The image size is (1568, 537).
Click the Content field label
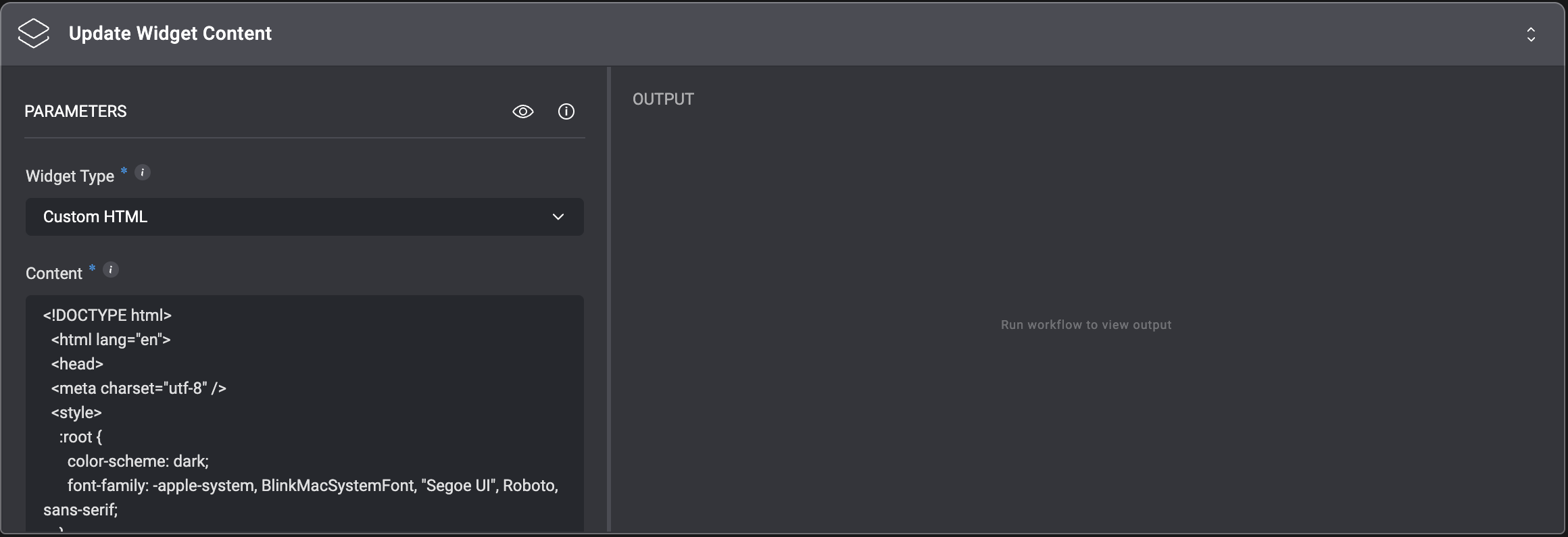click(x=54, y=274)
